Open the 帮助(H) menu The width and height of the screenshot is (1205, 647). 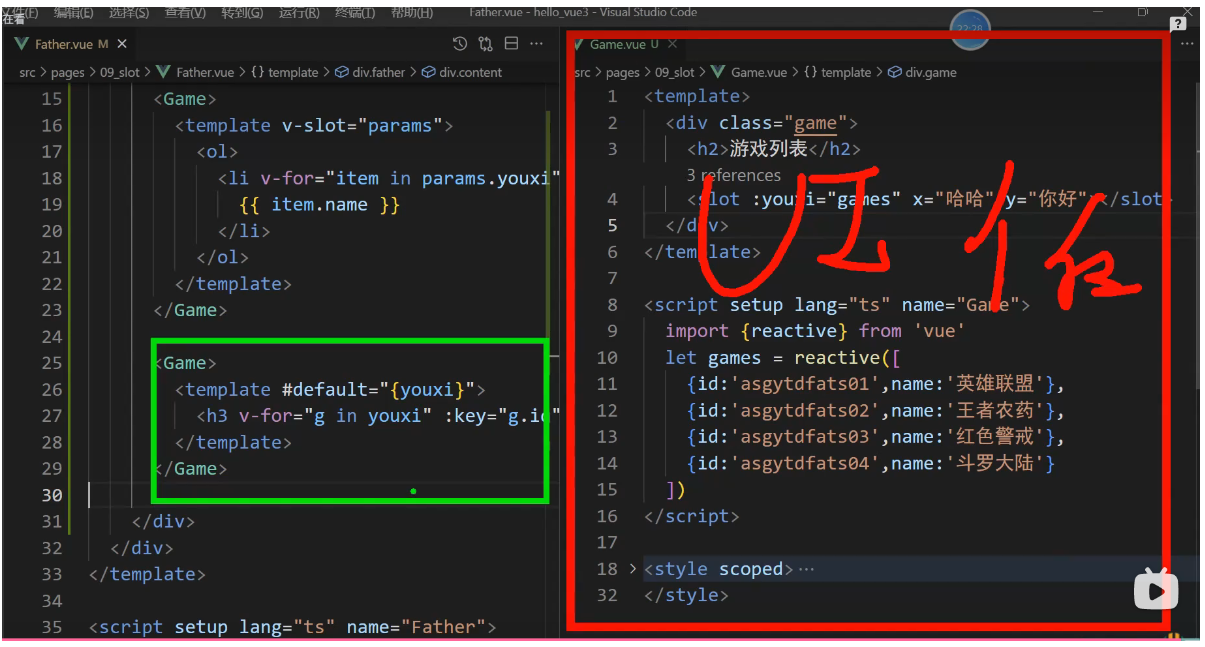coord(412,13)
